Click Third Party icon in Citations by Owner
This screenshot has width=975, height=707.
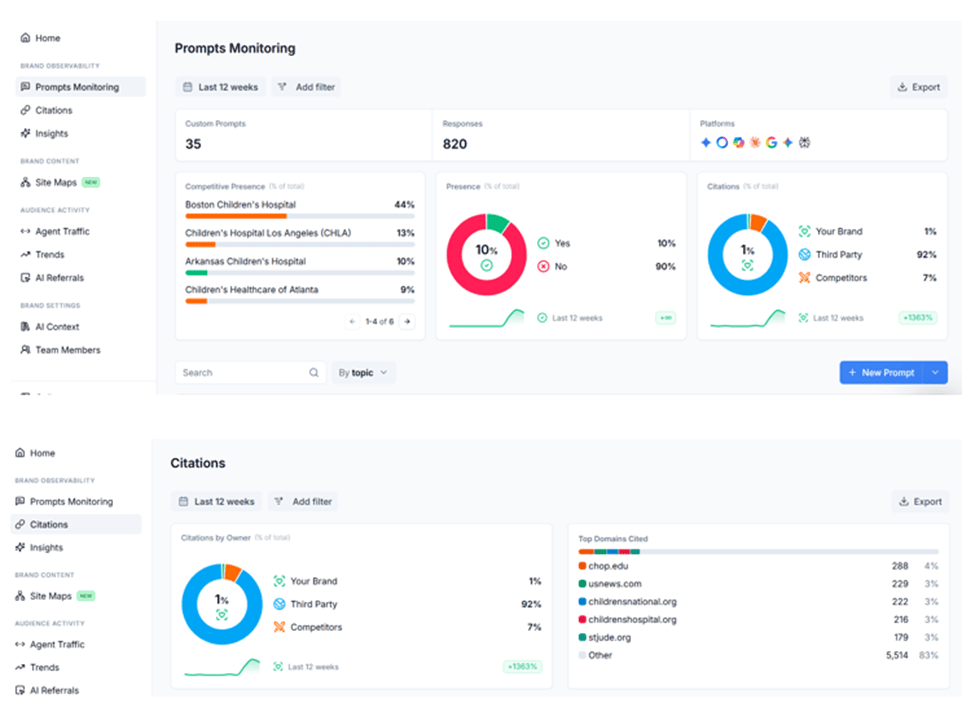pyautogui.click(x=279, y=604)
